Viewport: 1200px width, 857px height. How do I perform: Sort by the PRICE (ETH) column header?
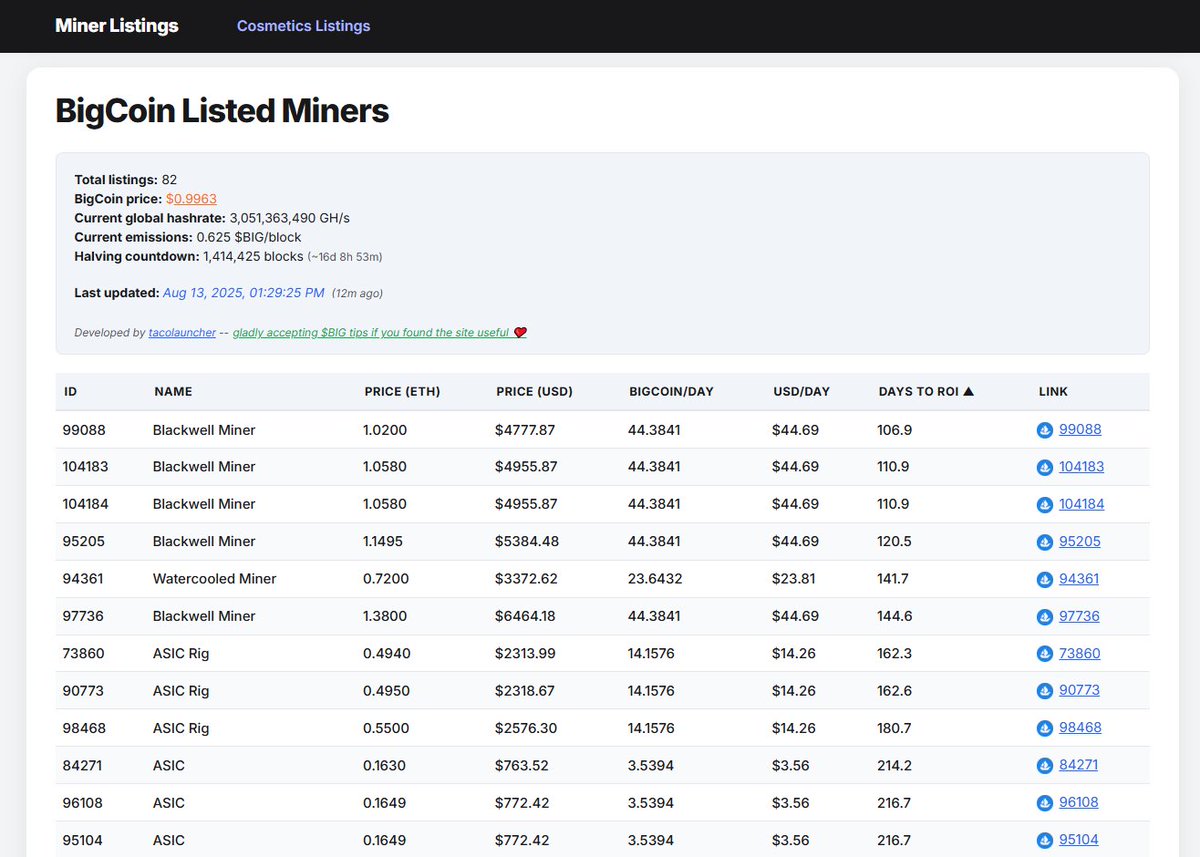point(402,392)
